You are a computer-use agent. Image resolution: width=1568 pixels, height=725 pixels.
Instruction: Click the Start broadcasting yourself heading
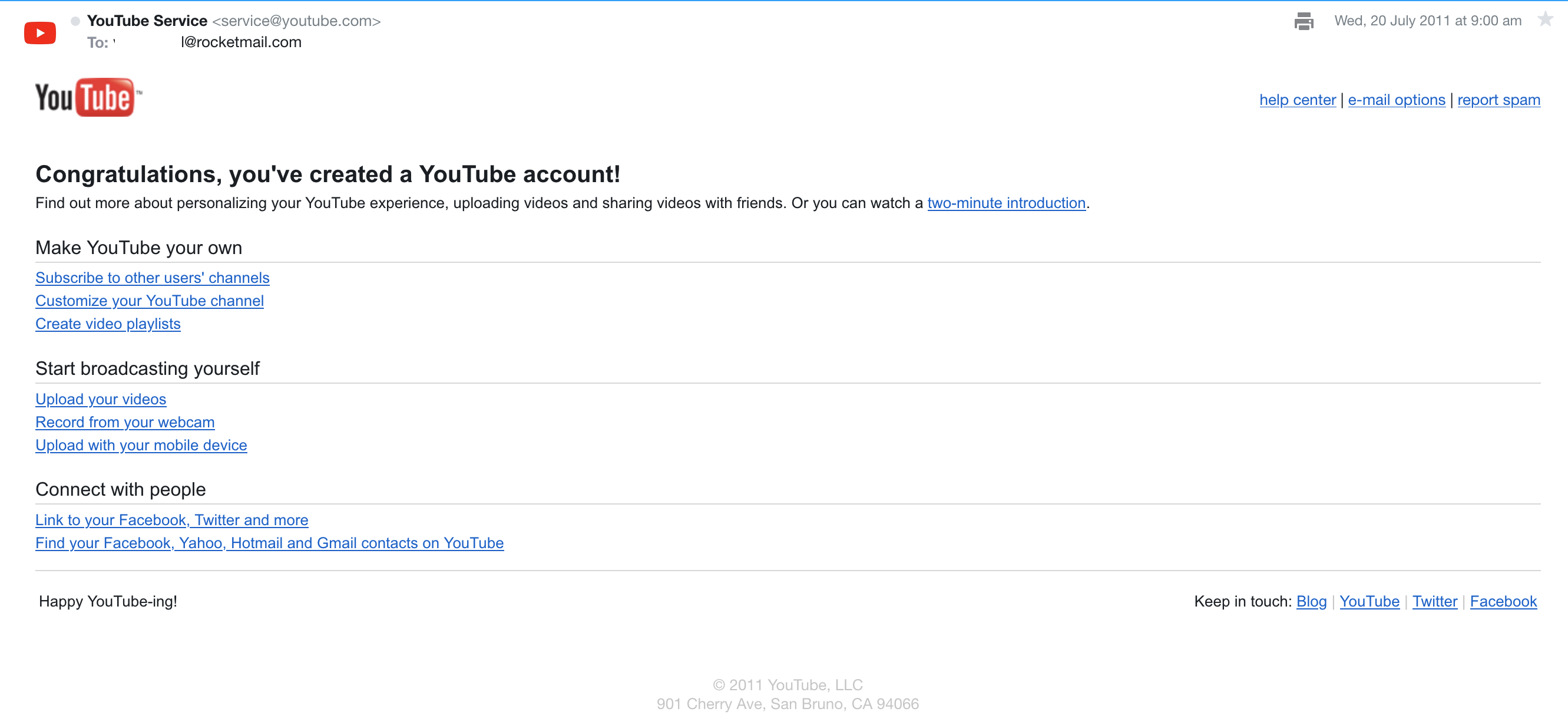coord(147,368)
